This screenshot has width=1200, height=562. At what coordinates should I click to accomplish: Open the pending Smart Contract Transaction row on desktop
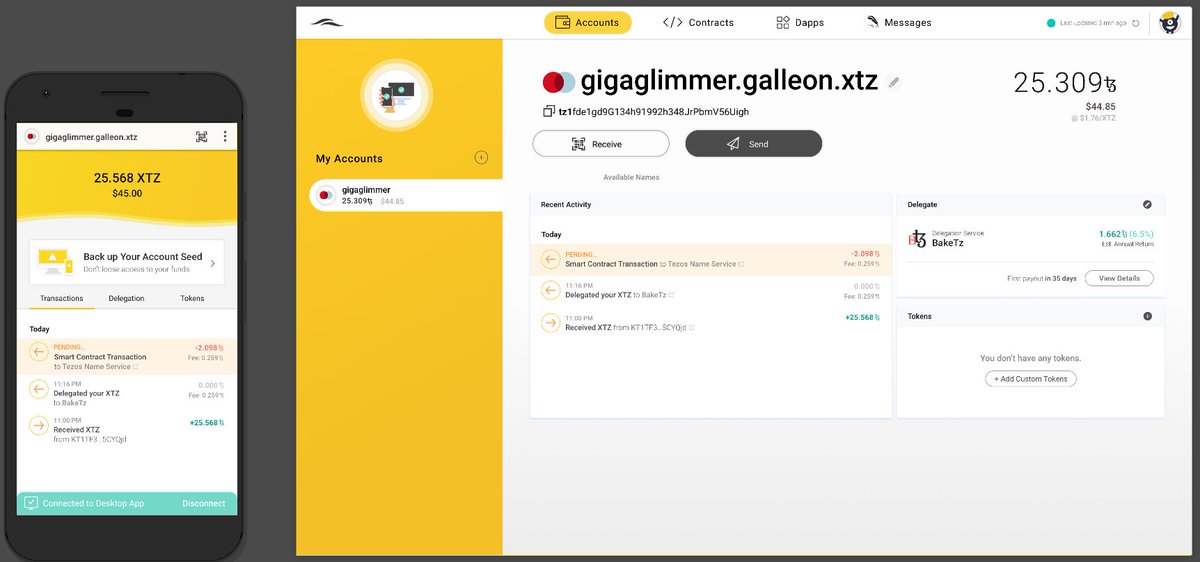point(710,260)
